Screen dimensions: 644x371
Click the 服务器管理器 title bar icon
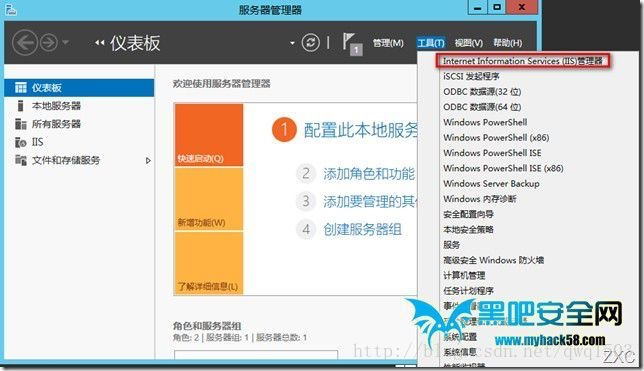[11, 9]
